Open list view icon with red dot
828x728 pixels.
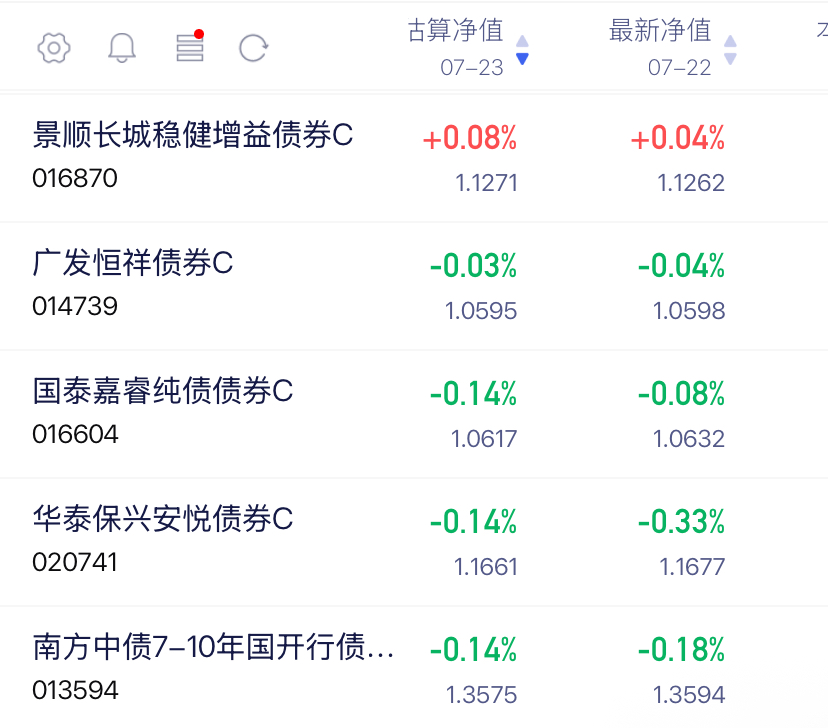pyautogui.click(x=190, y=45)
